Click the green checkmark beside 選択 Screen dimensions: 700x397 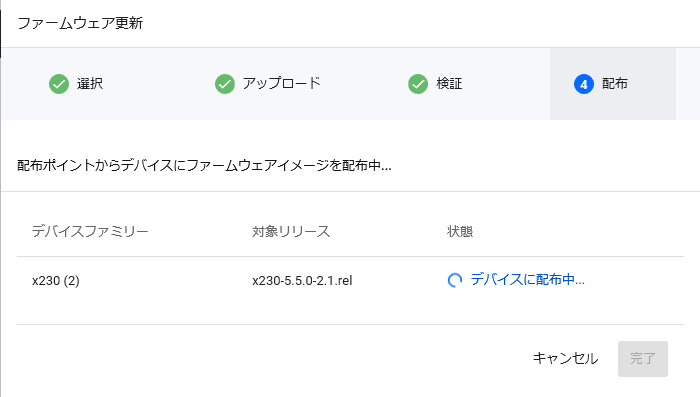pos(59,84)
